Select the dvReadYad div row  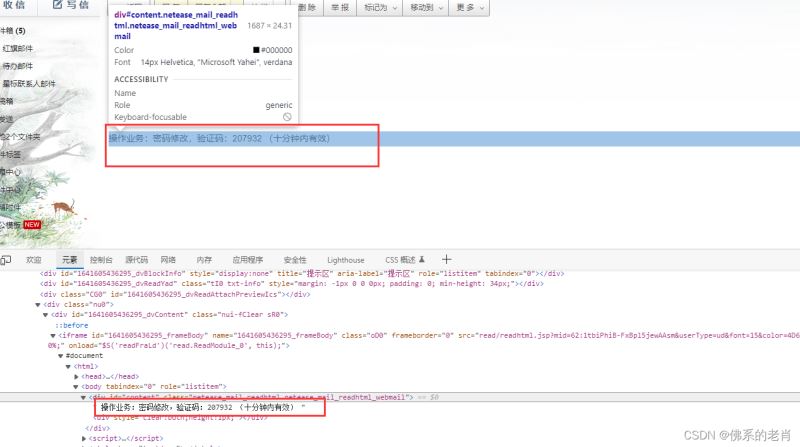click(292, 284)
